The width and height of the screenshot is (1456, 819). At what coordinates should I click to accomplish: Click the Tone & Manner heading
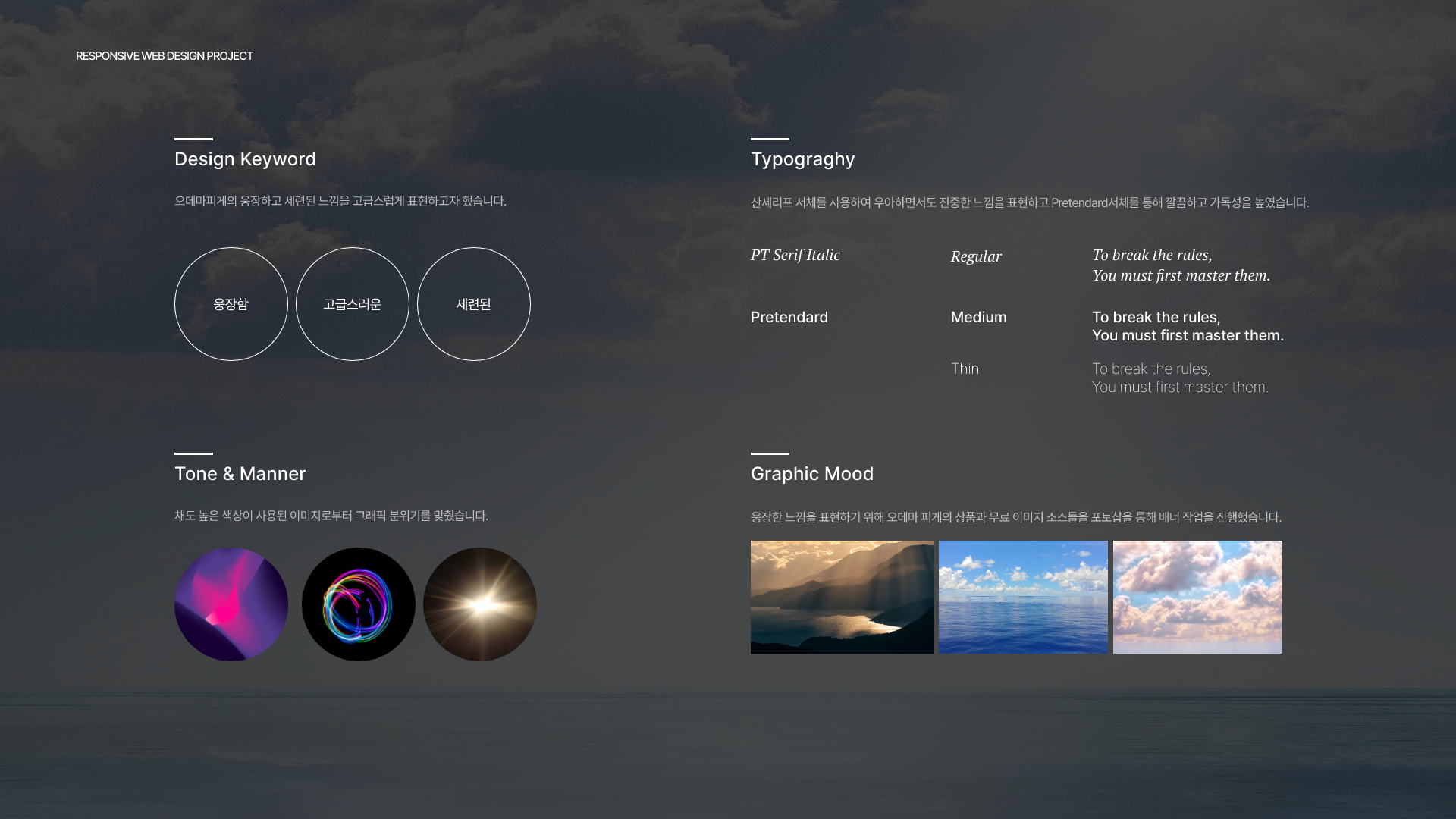(x=240, y=474)
